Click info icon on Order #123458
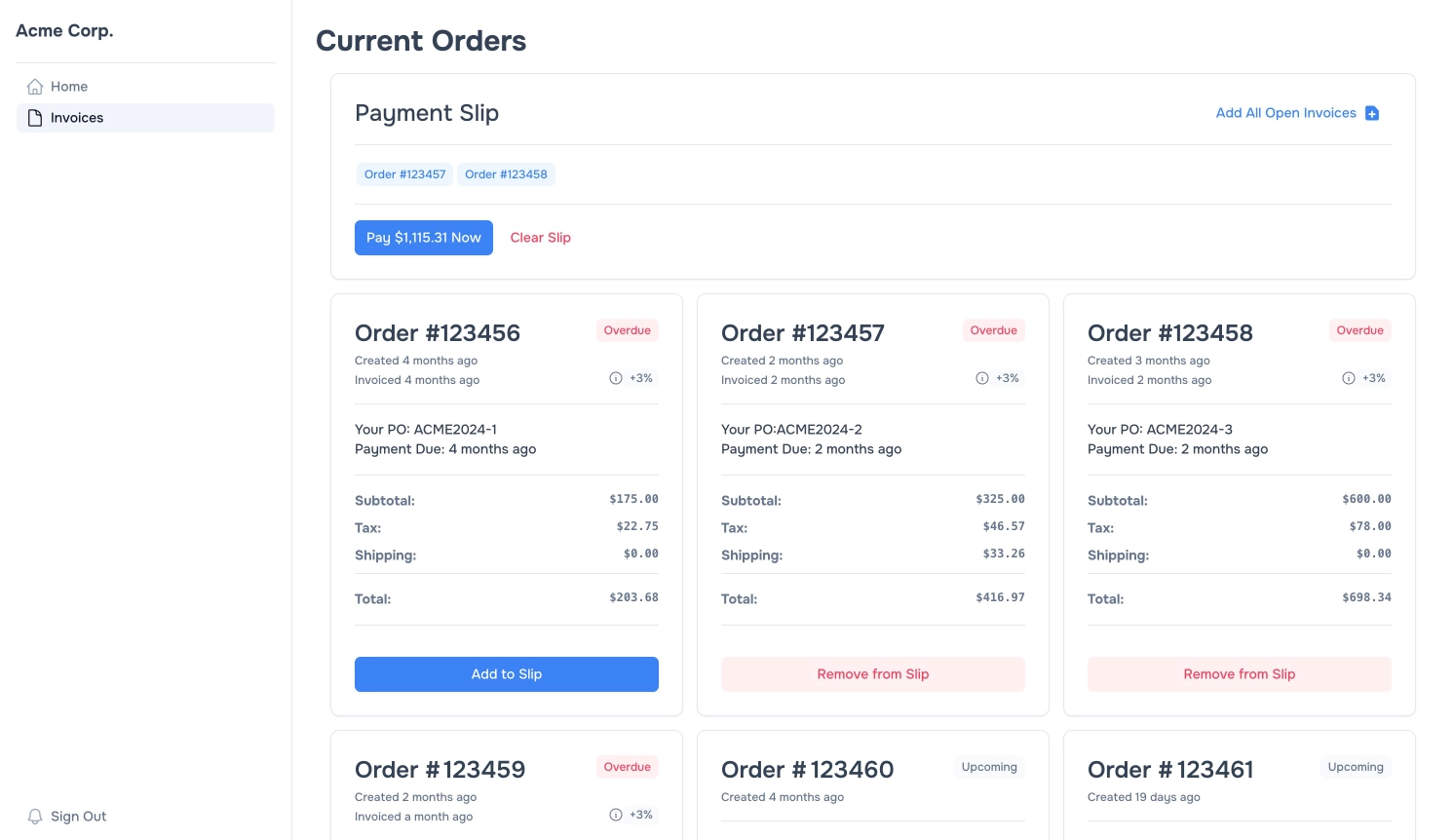1454x840 pixels. pyautogui.click(x=1349, y=378)
